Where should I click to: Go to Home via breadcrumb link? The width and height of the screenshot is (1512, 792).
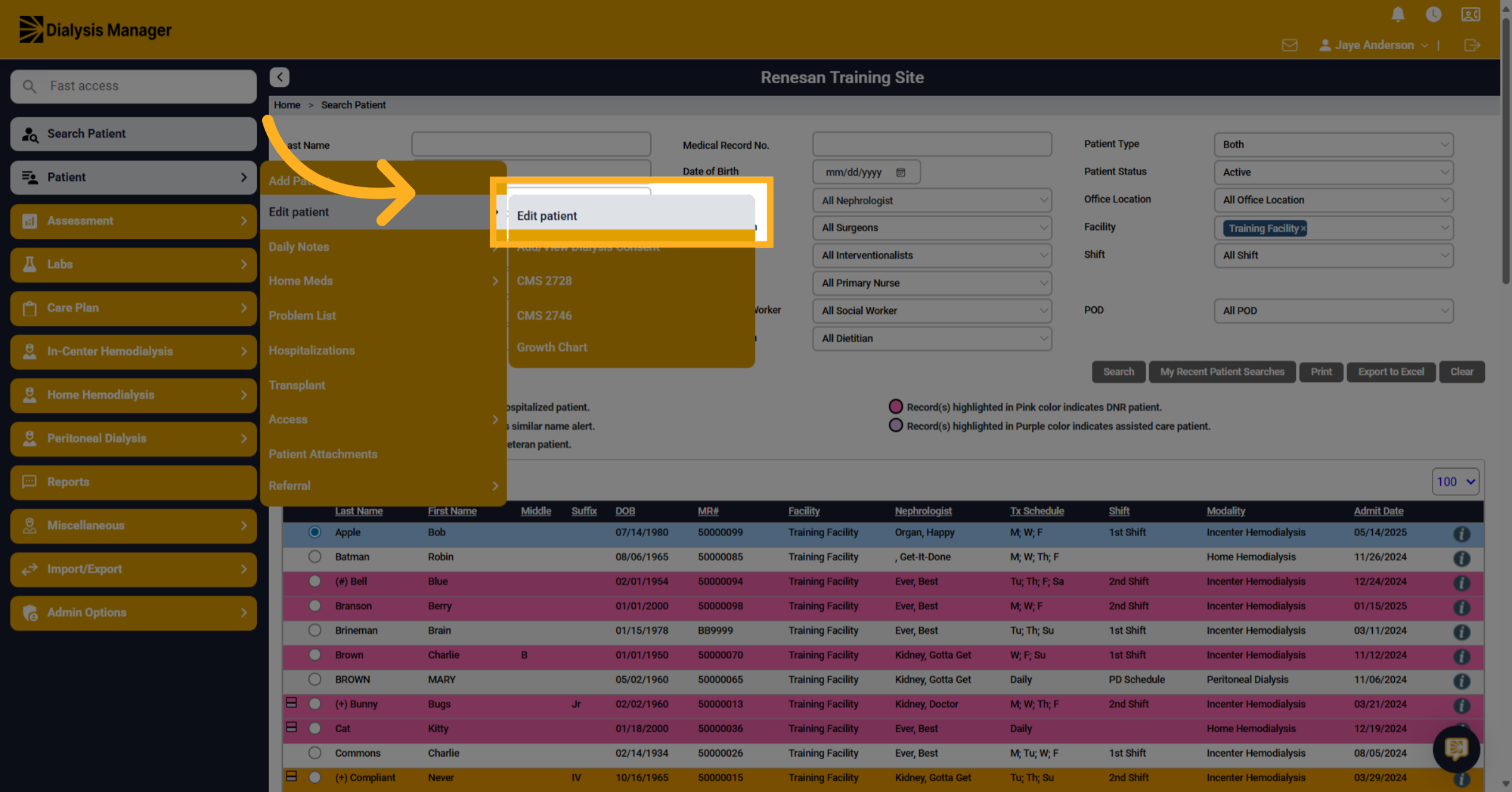pos(287,105)
